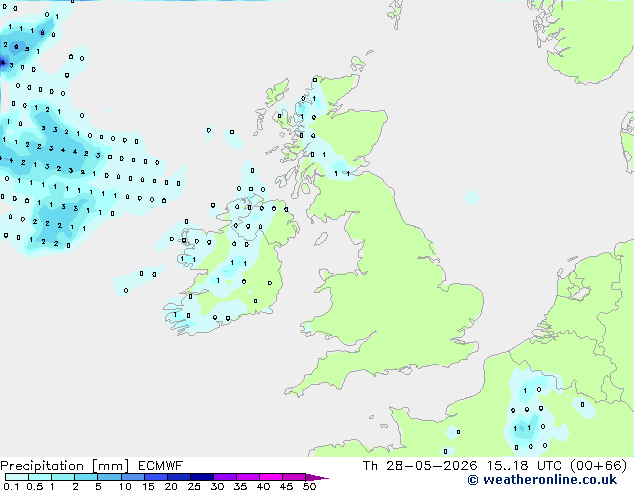Viewport: 634px width, 490px height.
Task: Click the legend label '0.5'
Action: [35, 486]
